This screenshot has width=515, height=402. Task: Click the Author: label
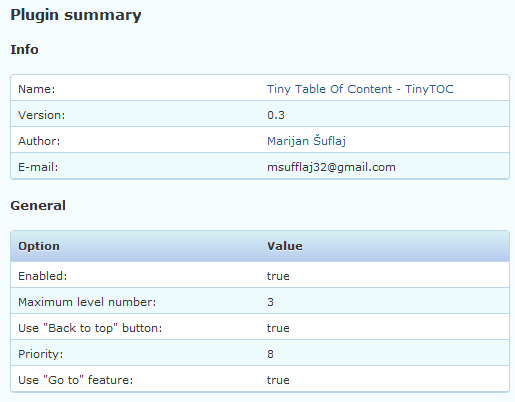click(x=39, y=141)
